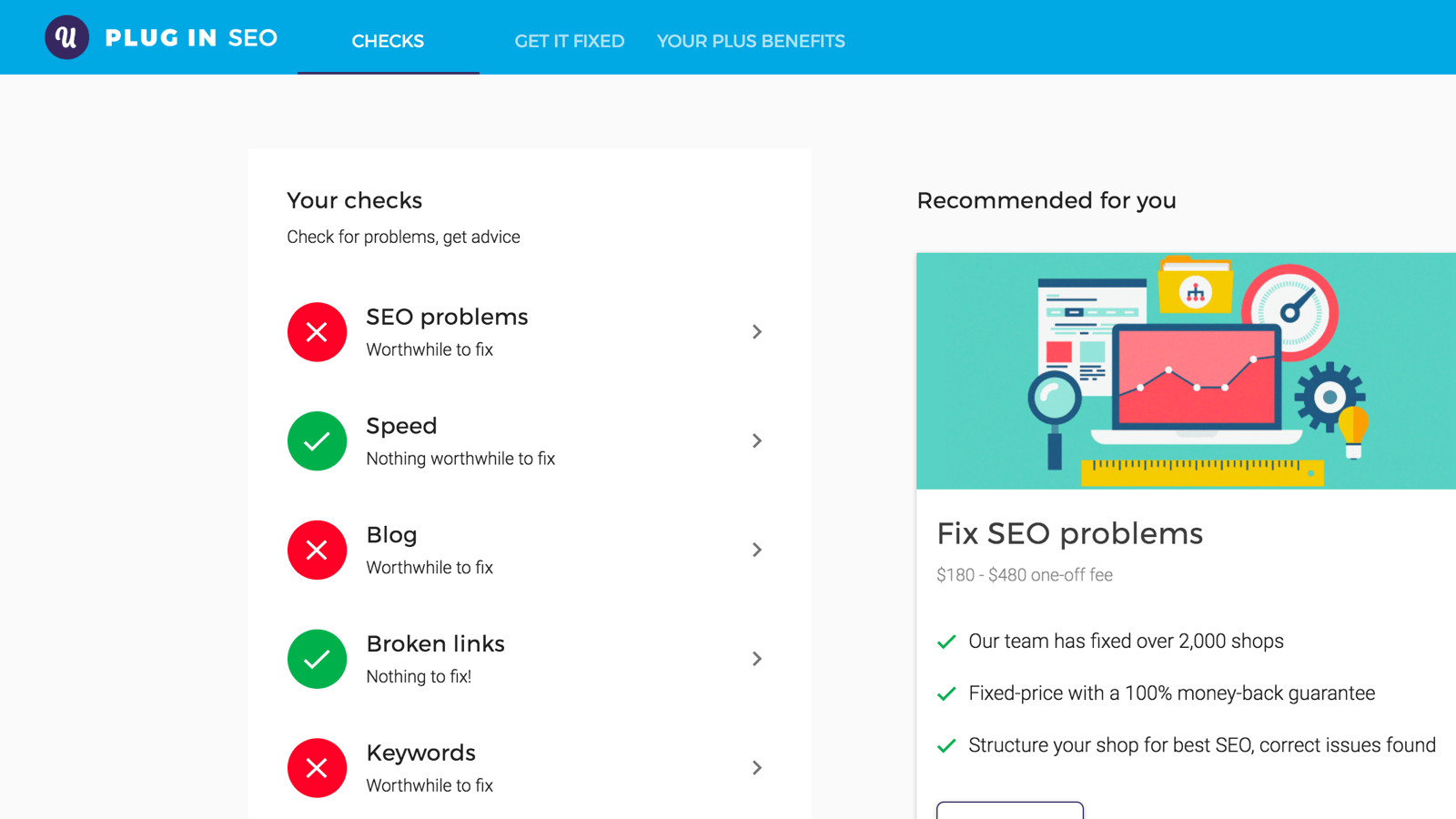Expand the Keywords check details
Viewport: 1456px width, 819px height.
(x=756, y=767)
